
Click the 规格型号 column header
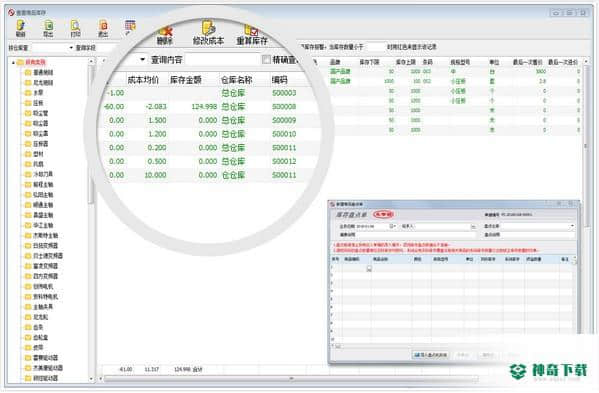(460, 62)
